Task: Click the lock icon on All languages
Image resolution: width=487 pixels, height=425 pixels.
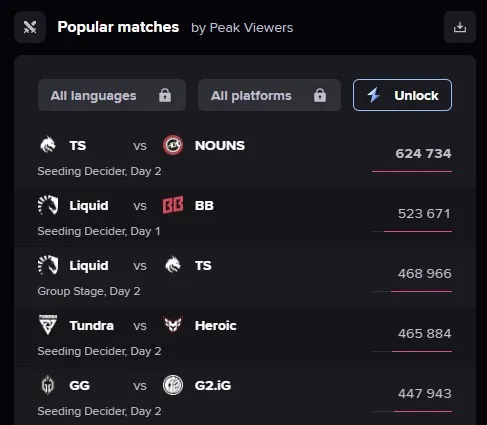Action: [165, 95]
